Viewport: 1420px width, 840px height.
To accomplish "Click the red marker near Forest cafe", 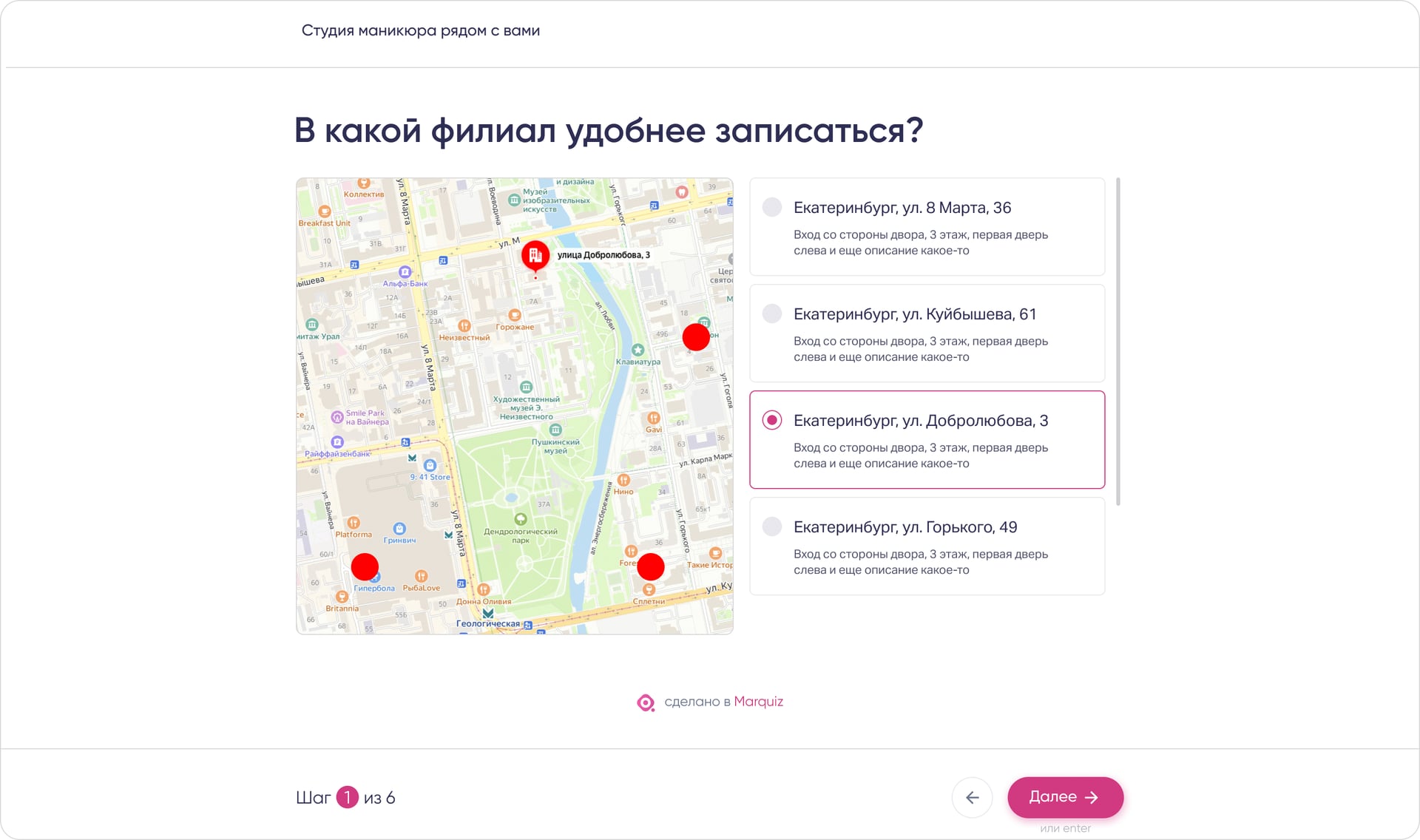I will coord(651,566).
